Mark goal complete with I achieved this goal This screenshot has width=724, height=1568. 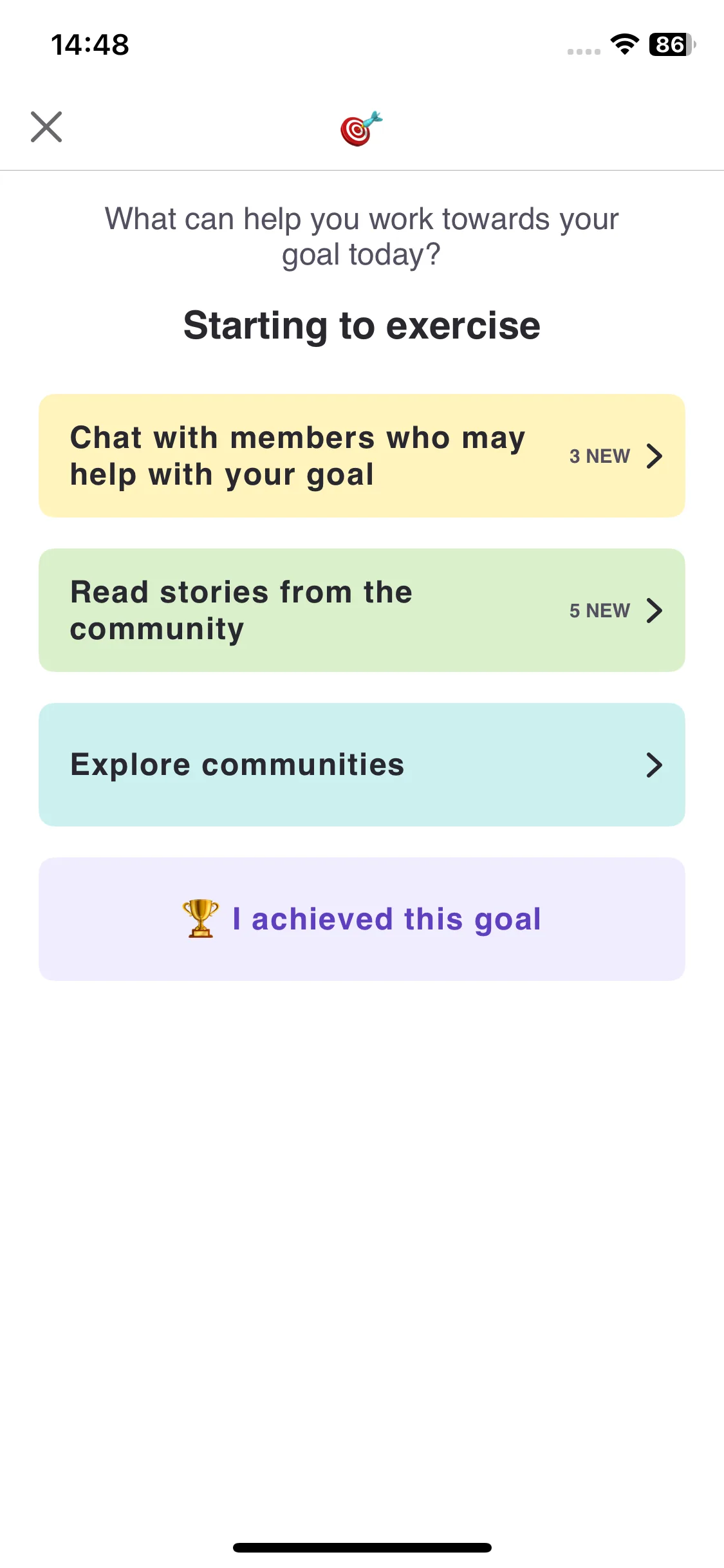362,919
